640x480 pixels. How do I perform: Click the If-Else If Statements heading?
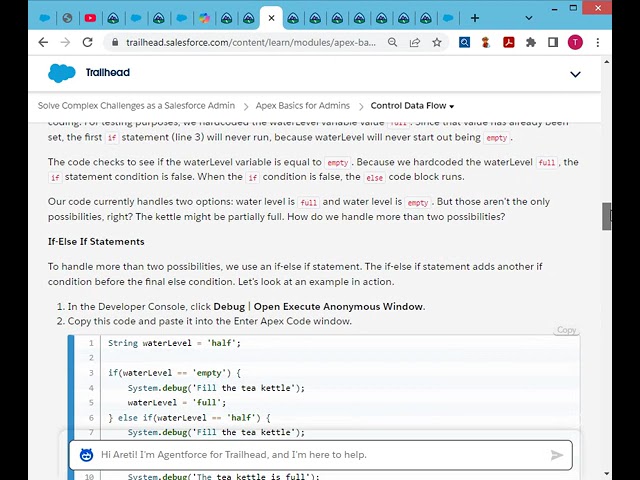[96, 242]
